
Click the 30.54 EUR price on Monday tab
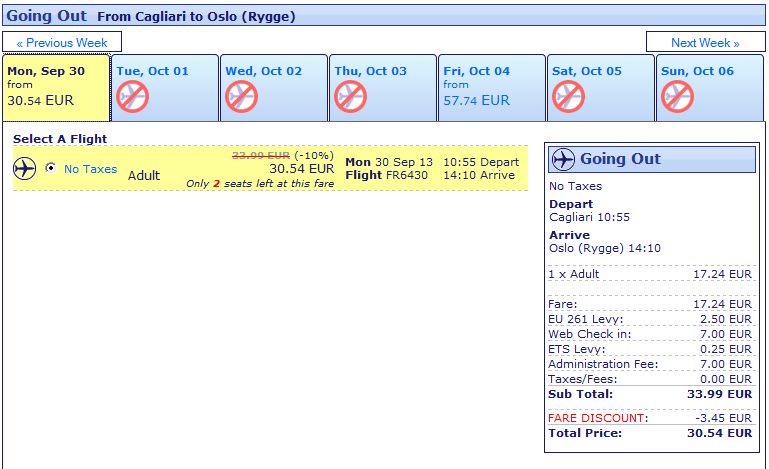click(x=40, y=101)
